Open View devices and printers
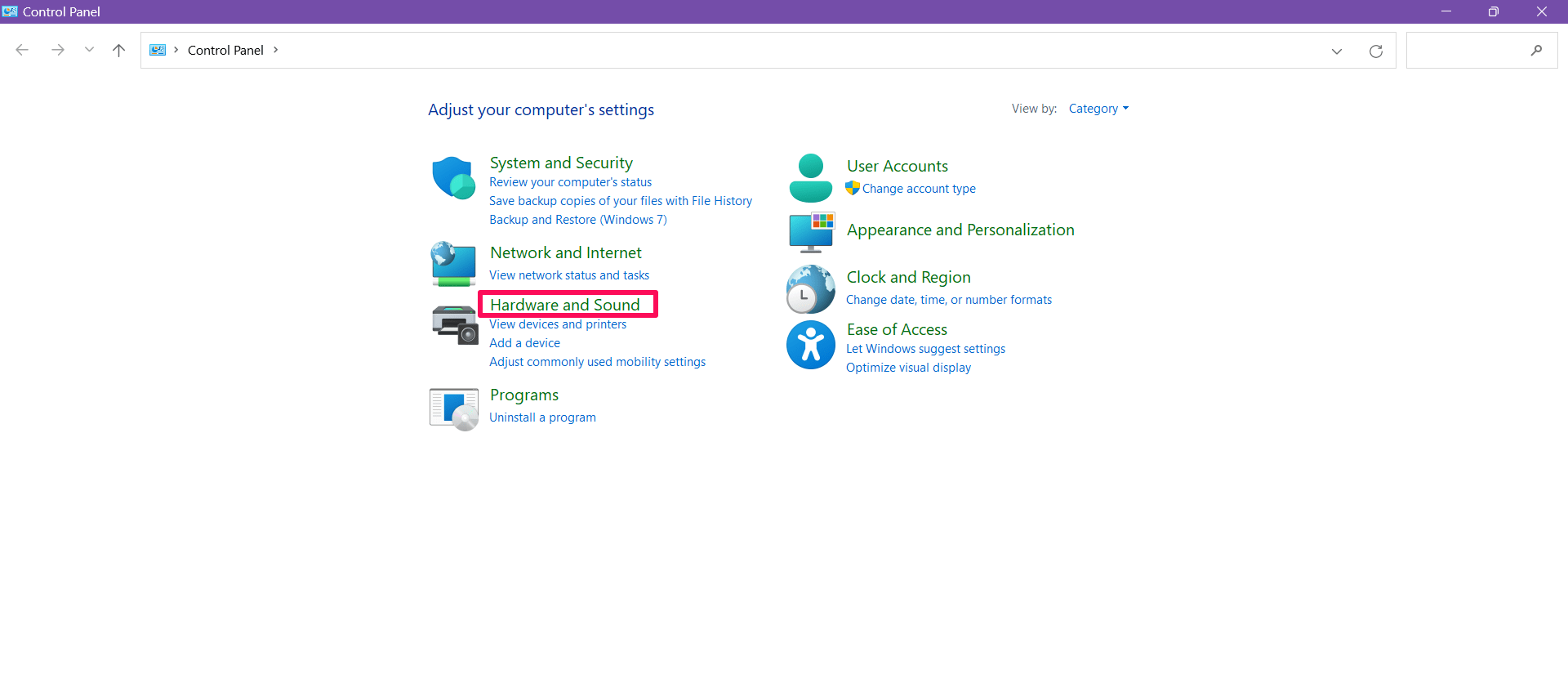Image resolution: width=1568 pixels, height=692 pixels. [558, 324]
